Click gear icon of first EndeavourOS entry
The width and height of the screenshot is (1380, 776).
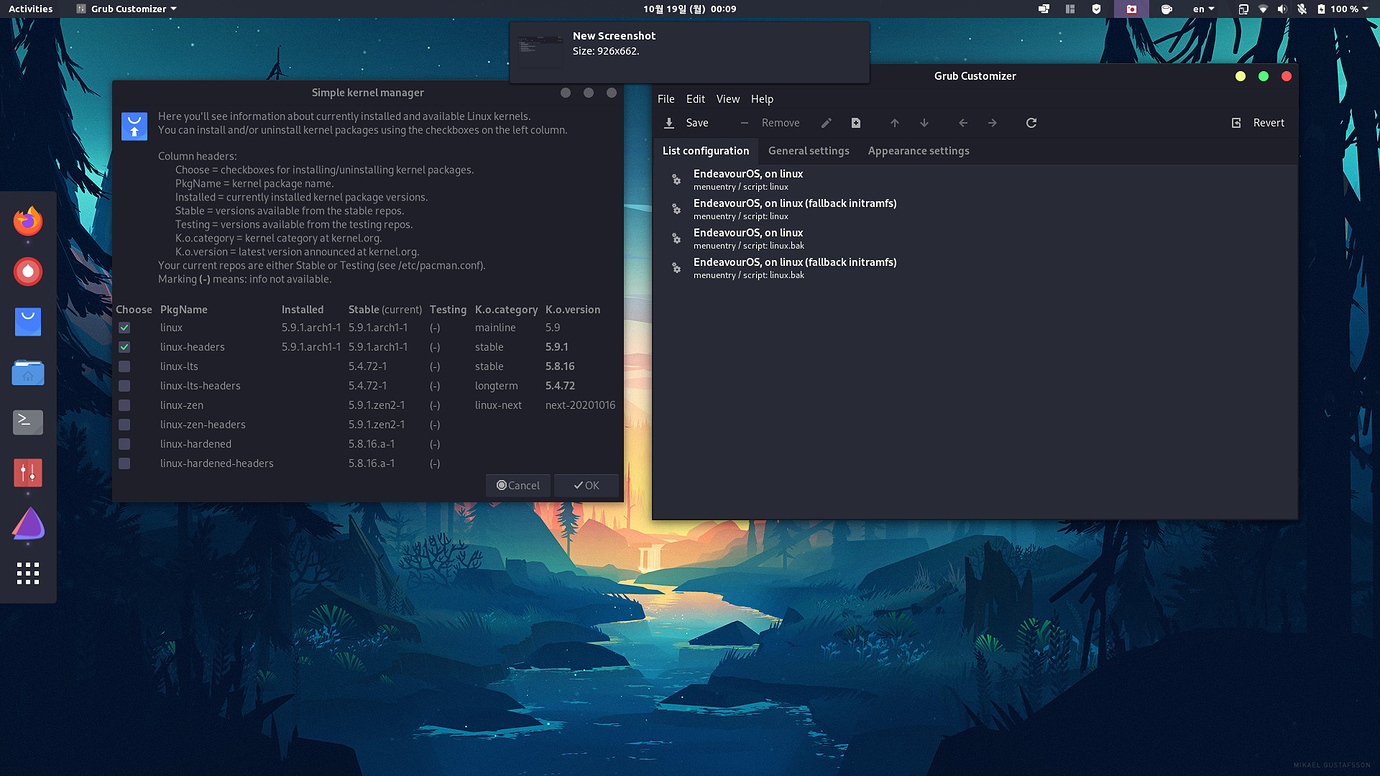[x=676, y=180]
